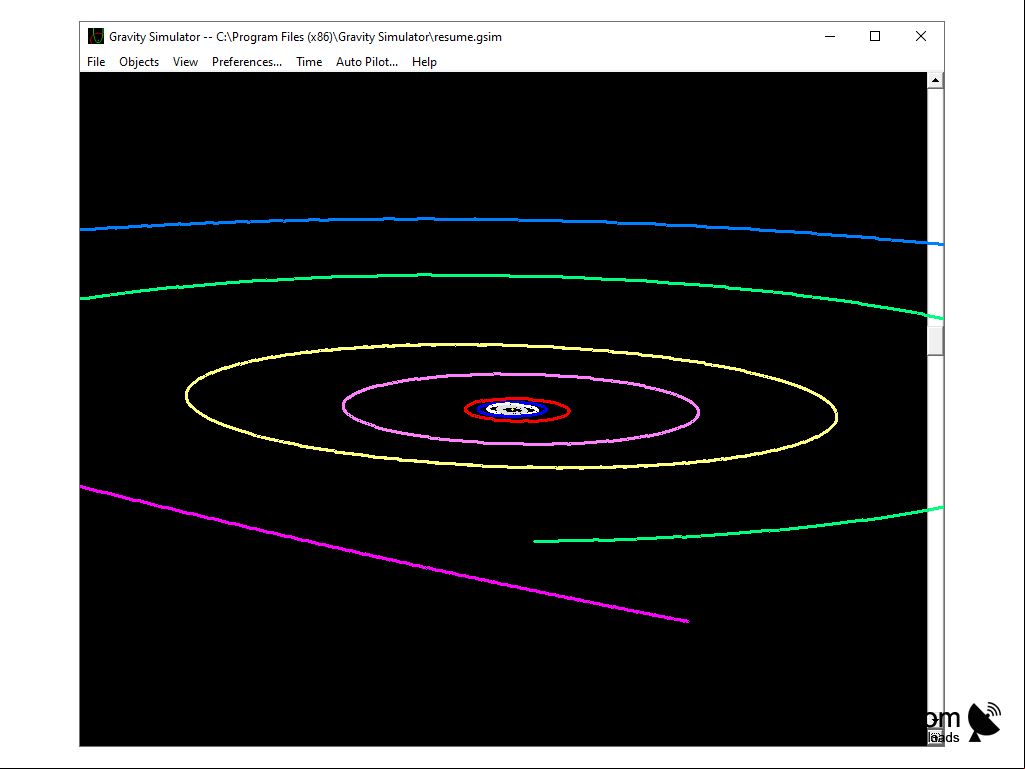Open the Help menu
Viewport: 1025px width, 769px height.
click(424, 62)
